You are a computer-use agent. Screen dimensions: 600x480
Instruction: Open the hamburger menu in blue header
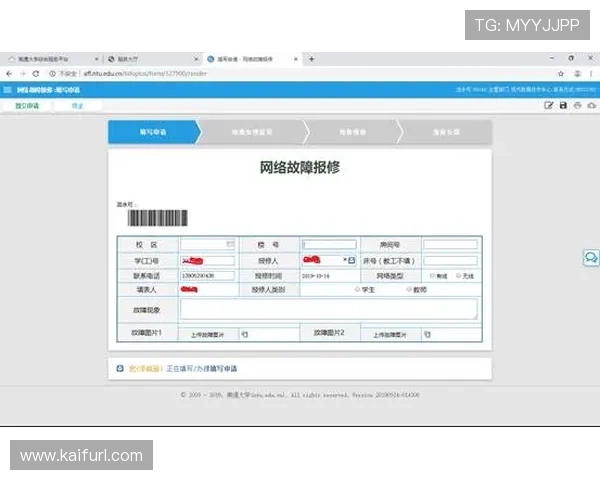7,90
